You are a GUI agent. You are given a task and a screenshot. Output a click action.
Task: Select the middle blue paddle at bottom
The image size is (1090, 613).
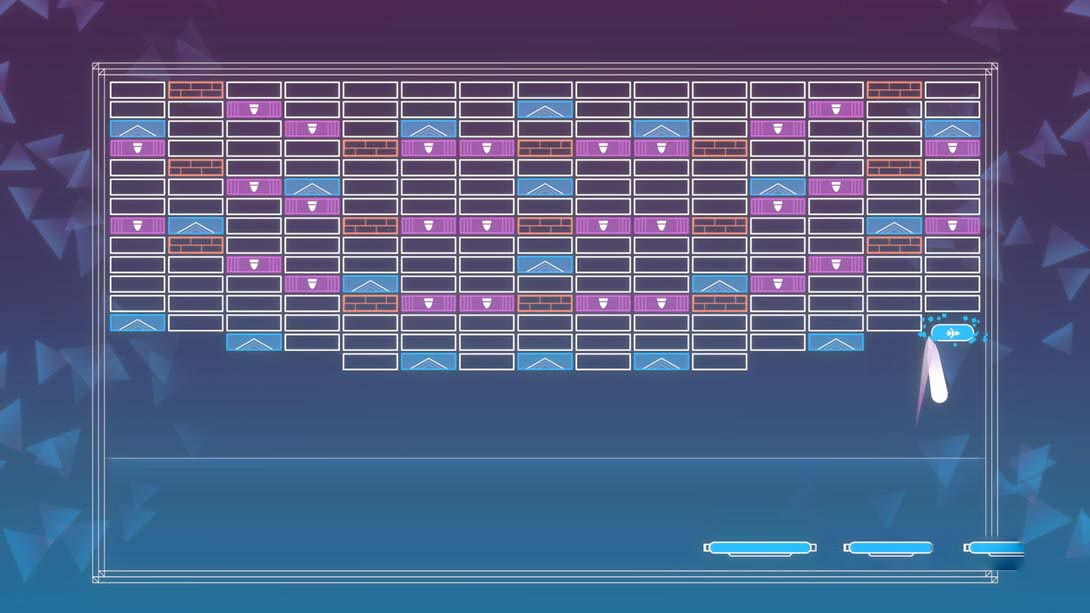[x=889, y=548]
